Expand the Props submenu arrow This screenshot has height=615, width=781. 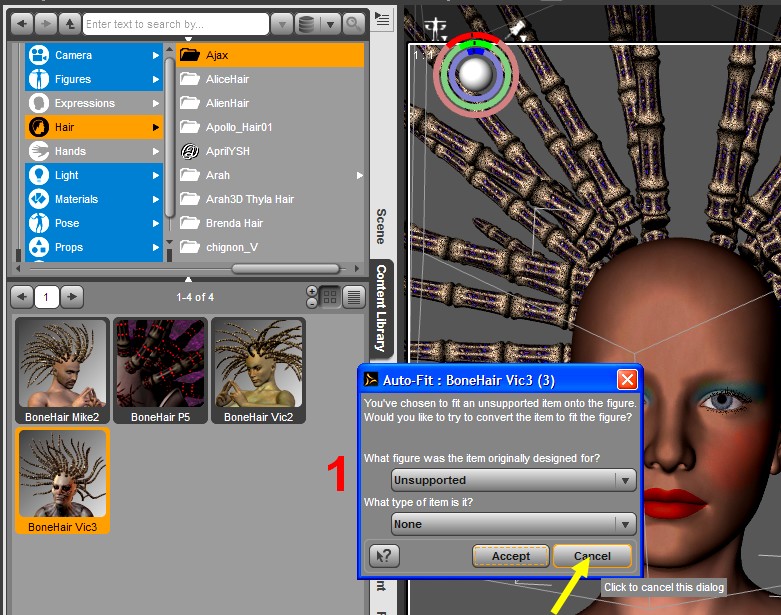click(156, 247)
